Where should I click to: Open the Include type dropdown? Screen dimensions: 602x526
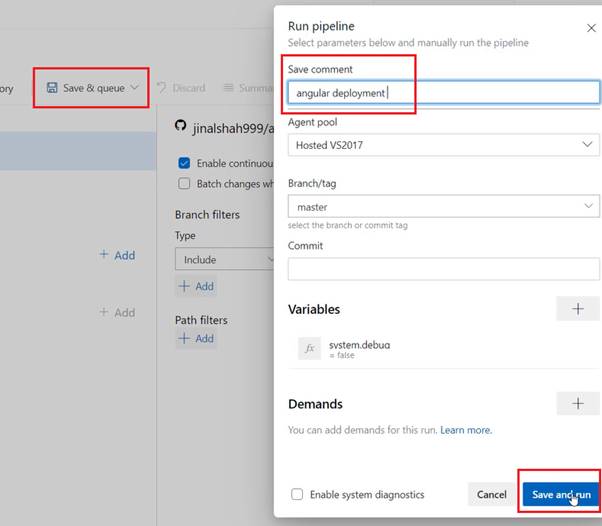tap(224, 259)
